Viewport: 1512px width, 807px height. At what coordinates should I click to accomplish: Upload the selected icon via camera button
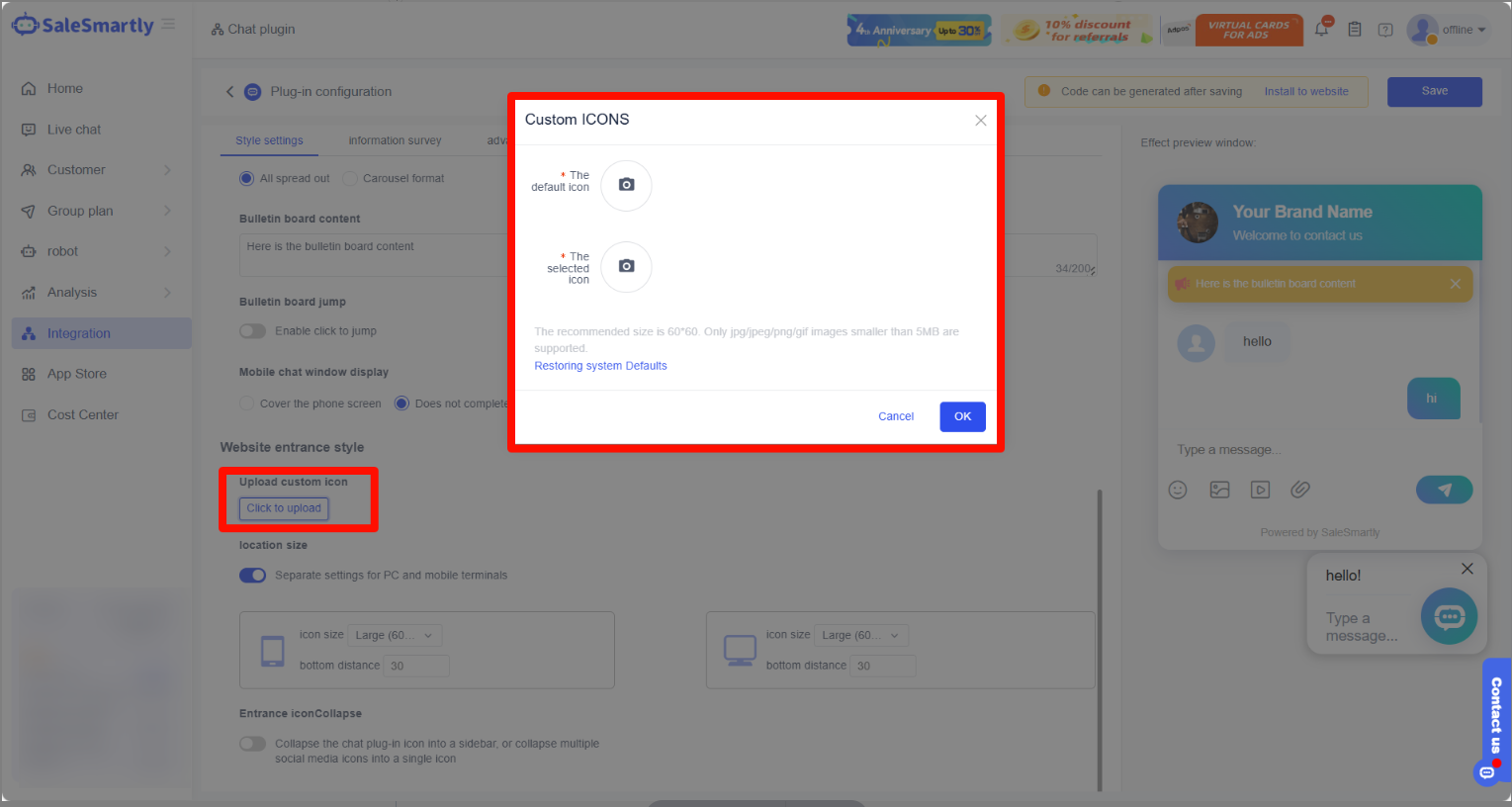coord(626,266)
